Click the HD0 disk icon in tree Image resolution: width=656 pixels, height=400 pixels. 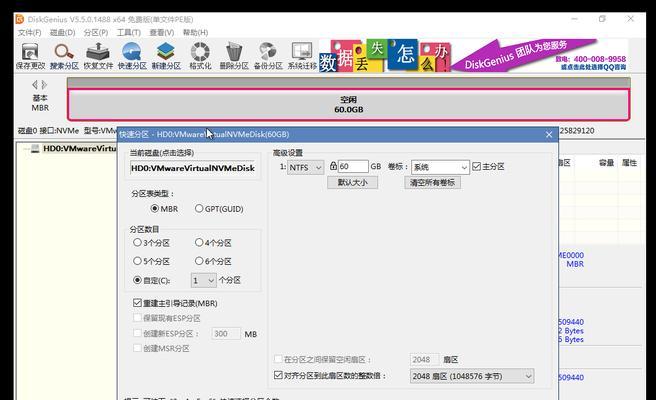click(x=35, y=149)
